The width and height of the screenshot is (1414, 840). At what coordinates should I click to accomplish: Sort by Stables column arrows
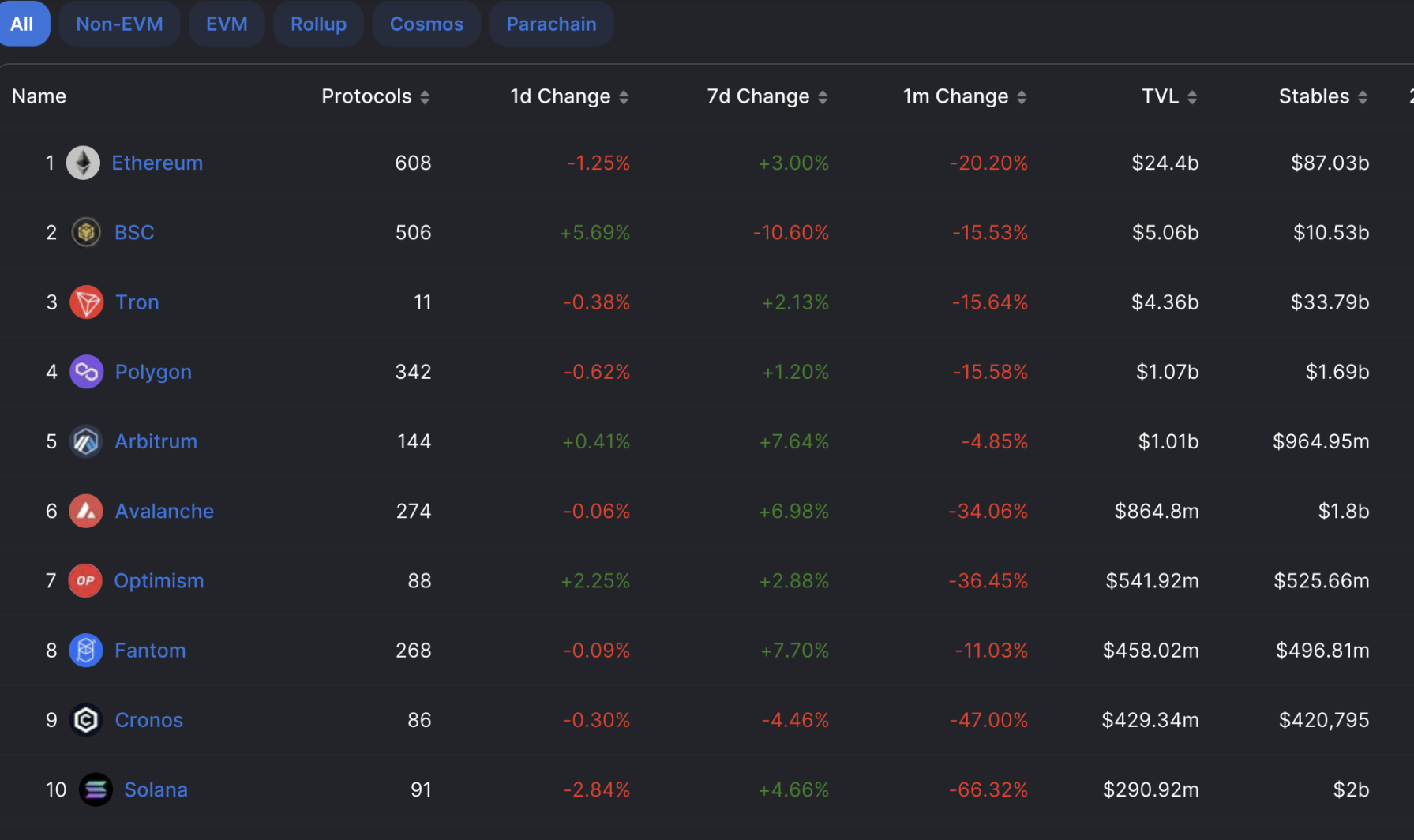pos(1363,97)
